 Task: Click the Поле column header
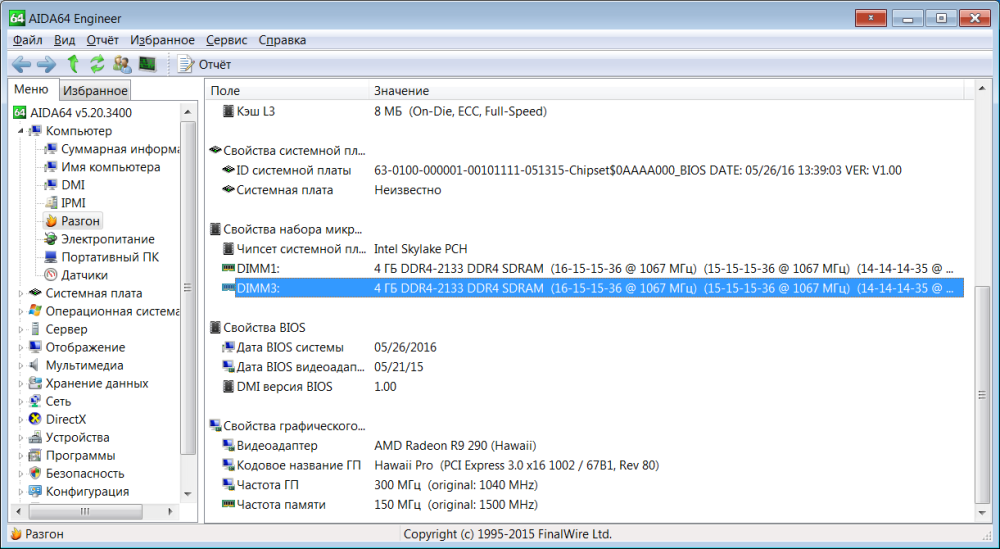coord(288,91)
